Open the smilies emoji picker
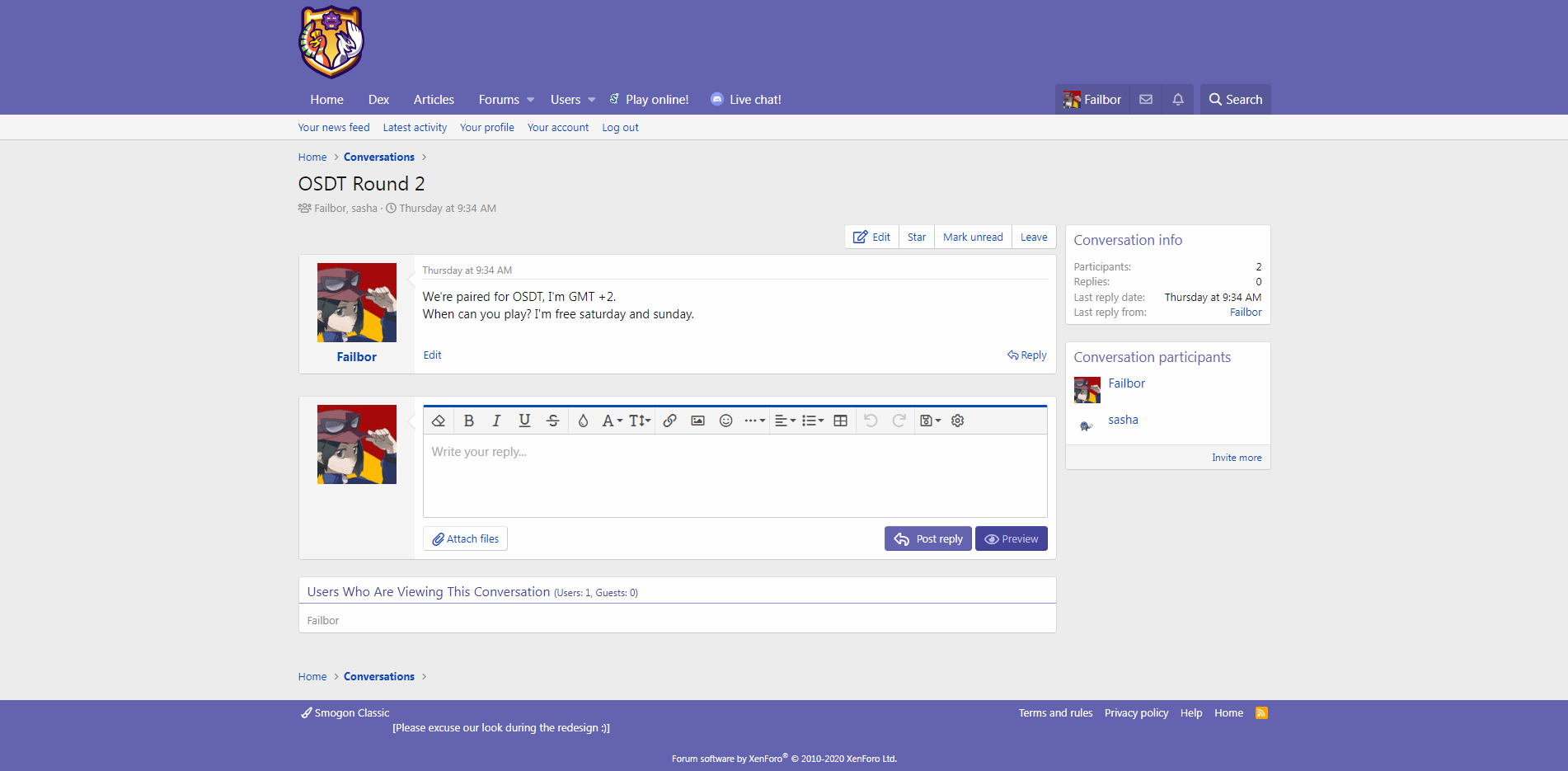Image resolution: width=1568 pixels, height=771 pixels. coord(725,421)
